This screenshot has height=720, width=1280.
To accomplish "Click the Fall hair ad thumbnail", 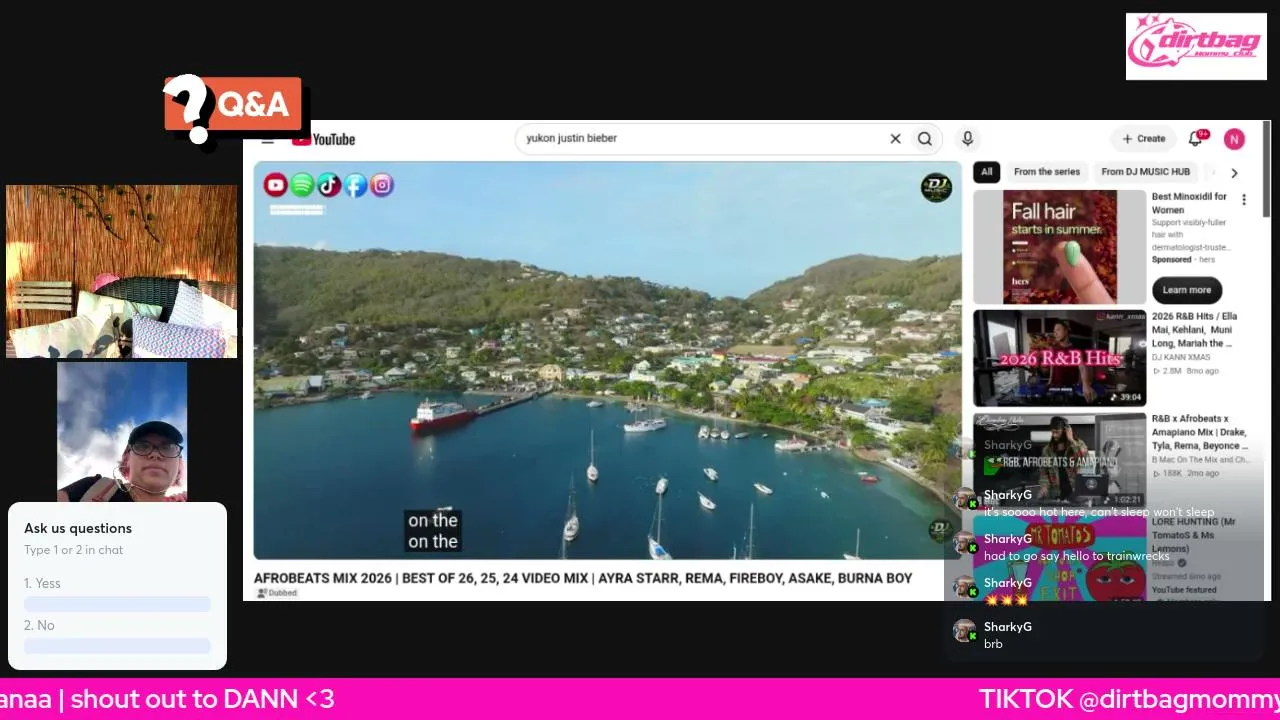I will click(1059, 247).
